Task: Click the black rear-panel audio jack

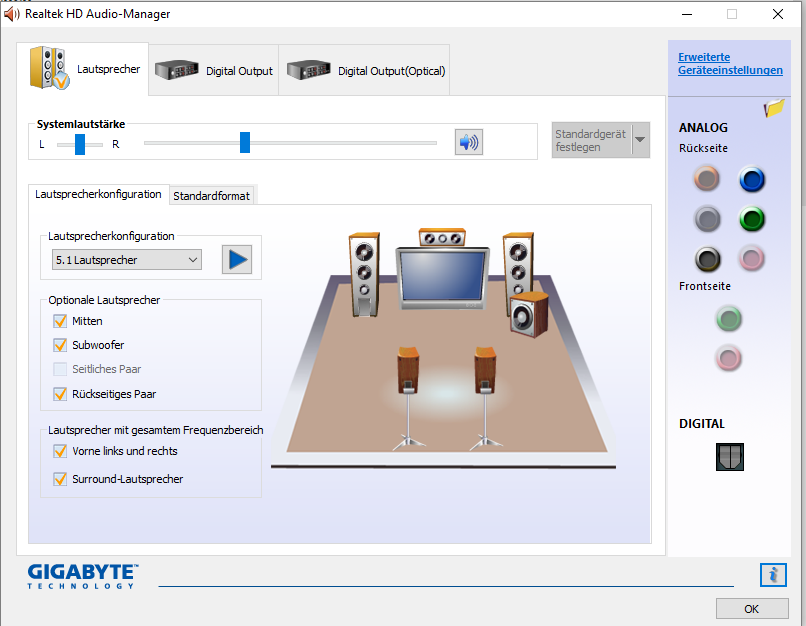Action: (x=707, y=259)
